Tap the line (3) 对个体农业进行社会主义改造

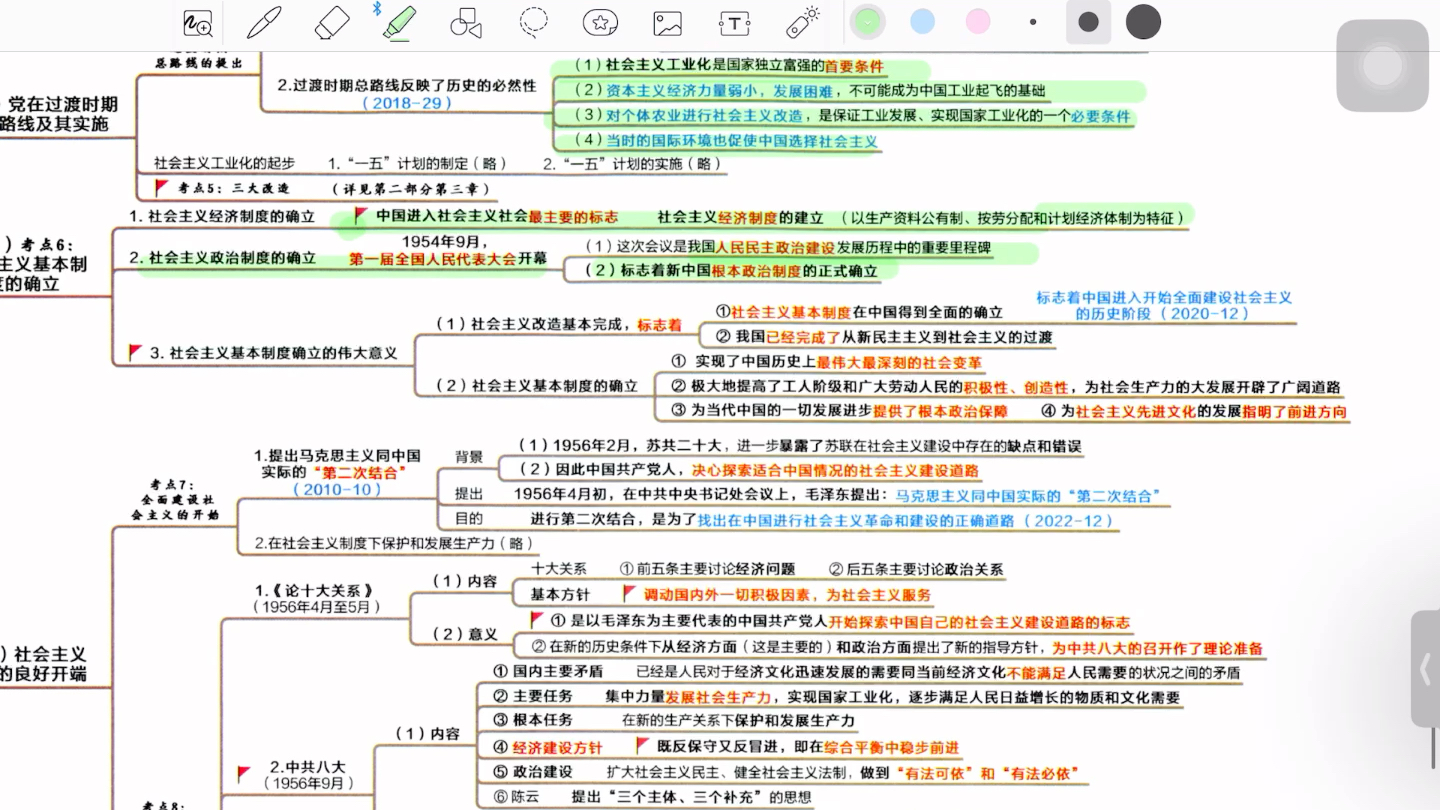852,116
